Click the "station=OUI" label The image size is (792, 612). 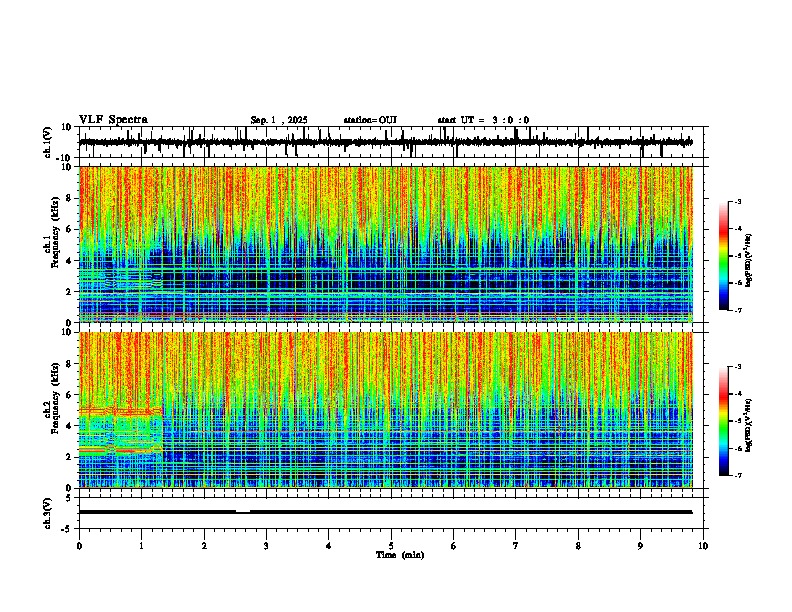click(370, 120)
